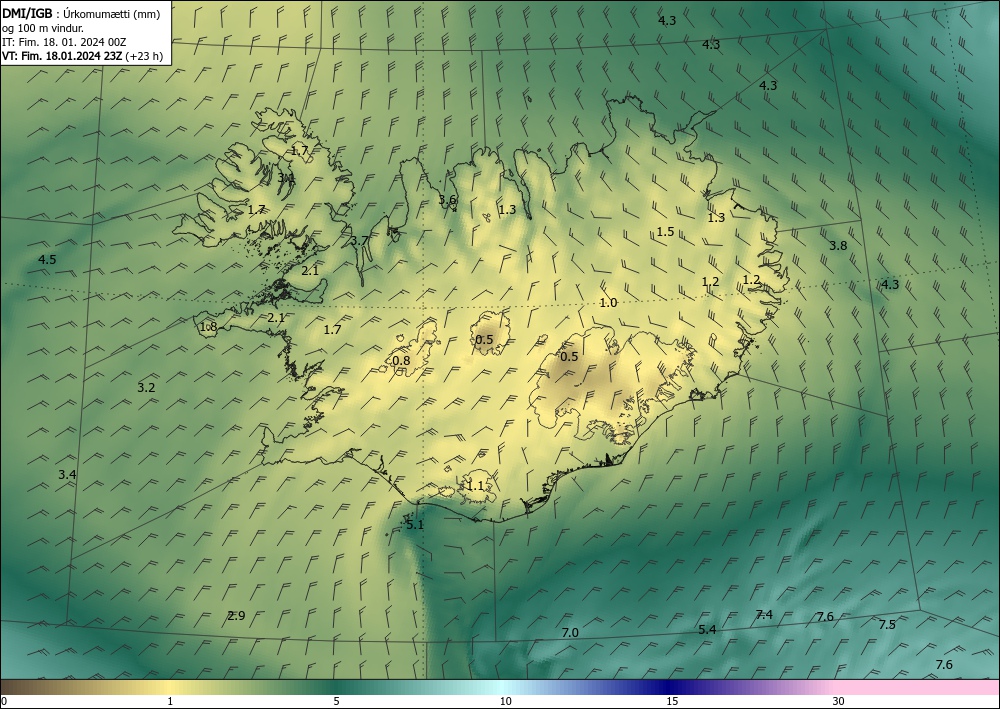Click the brown start of the color scale
This screenshot has width=1000, height=709.
click(x=26, y=687)
